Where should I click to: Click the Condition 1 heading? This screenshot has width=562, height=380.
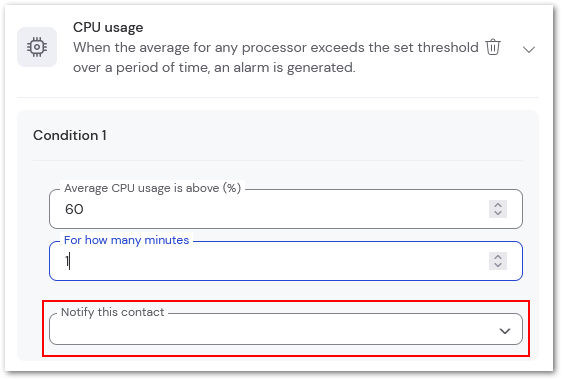[70, 136]
